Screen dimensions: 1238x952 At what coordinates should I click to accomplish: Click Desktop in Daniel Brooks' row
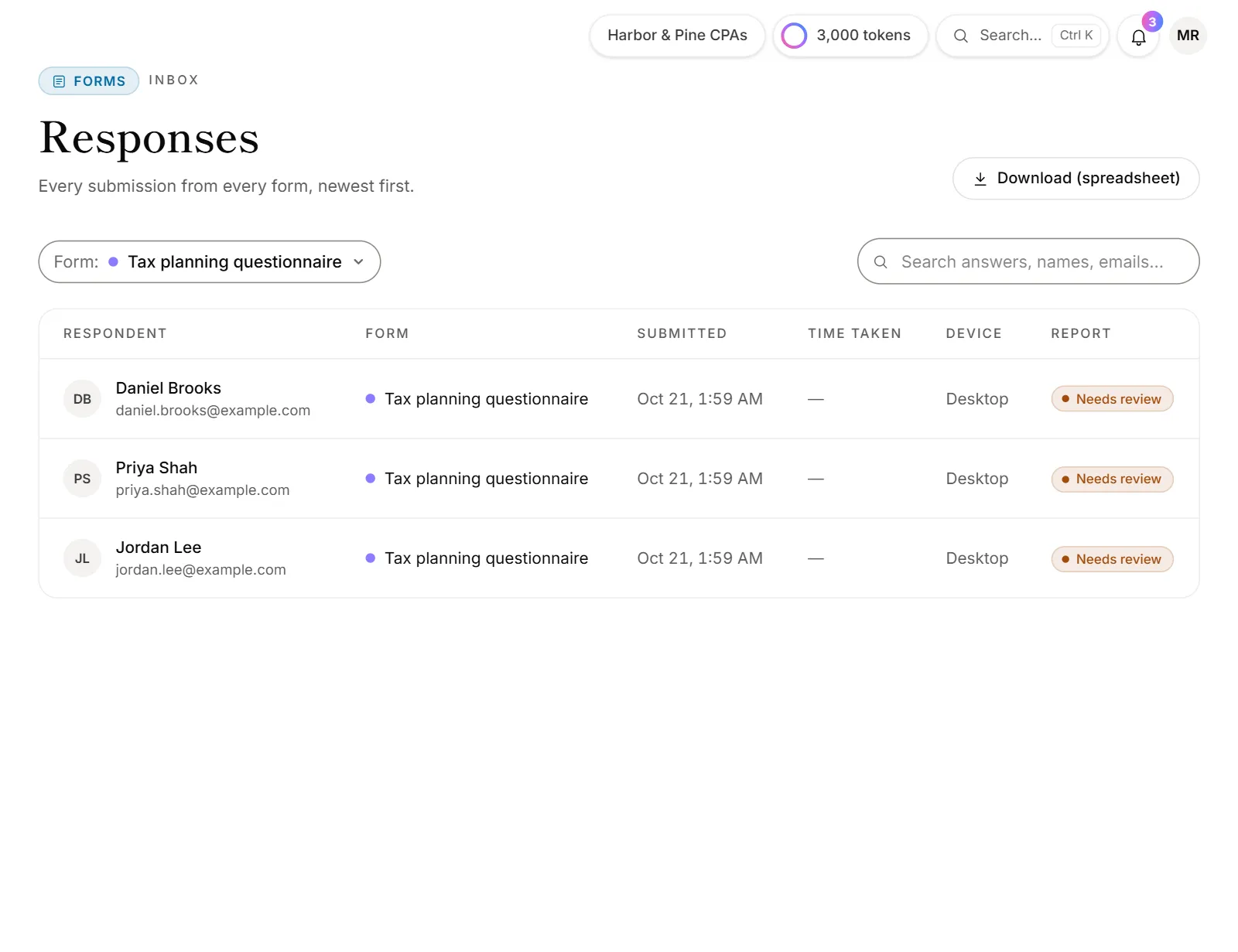point(977,399)
